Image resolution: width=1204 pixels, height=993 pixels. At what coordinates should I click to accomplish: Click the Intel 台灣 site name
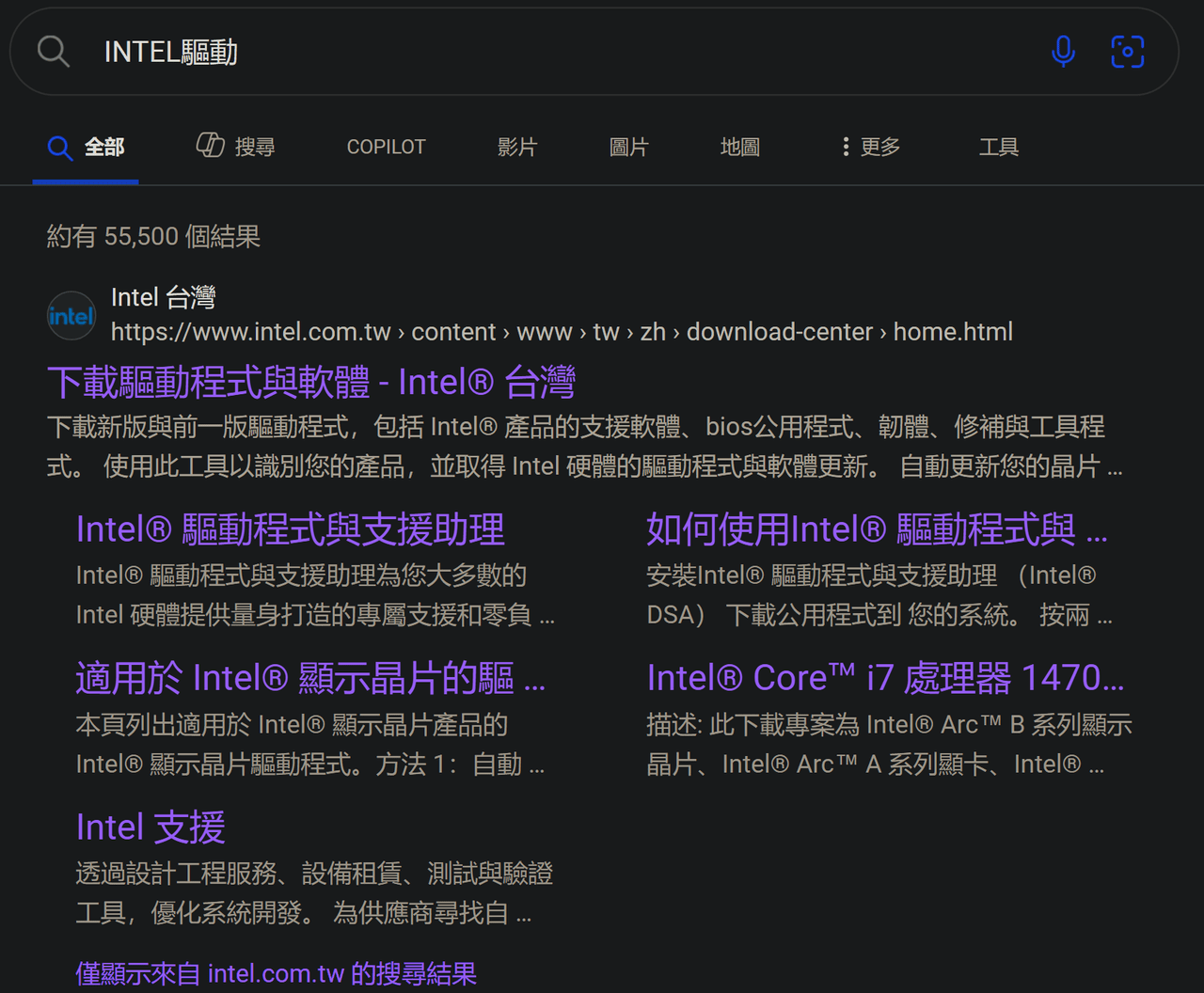(164, 298)
